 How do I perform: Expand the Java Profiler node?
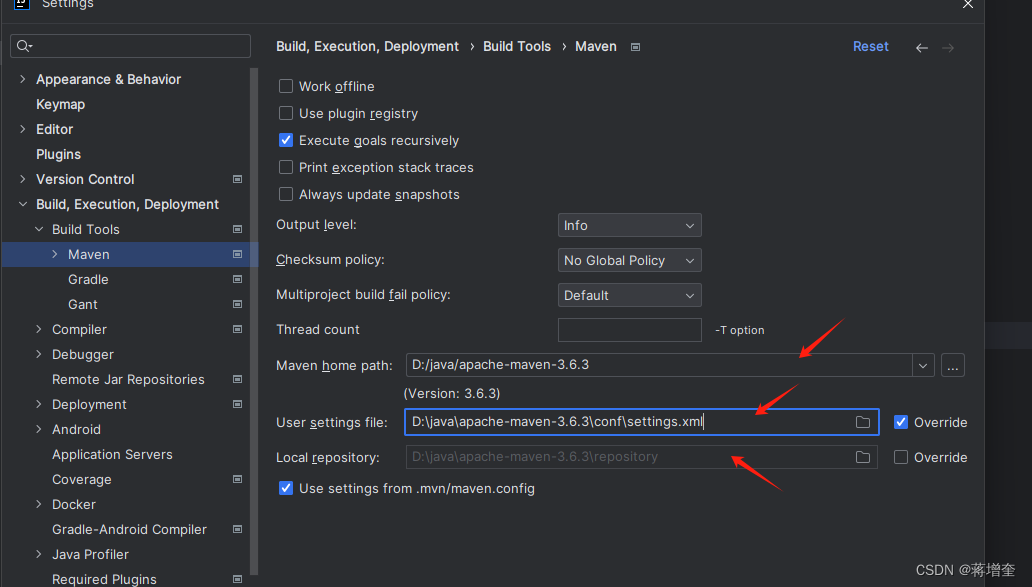pyautogui.click(x=38, y=554)
